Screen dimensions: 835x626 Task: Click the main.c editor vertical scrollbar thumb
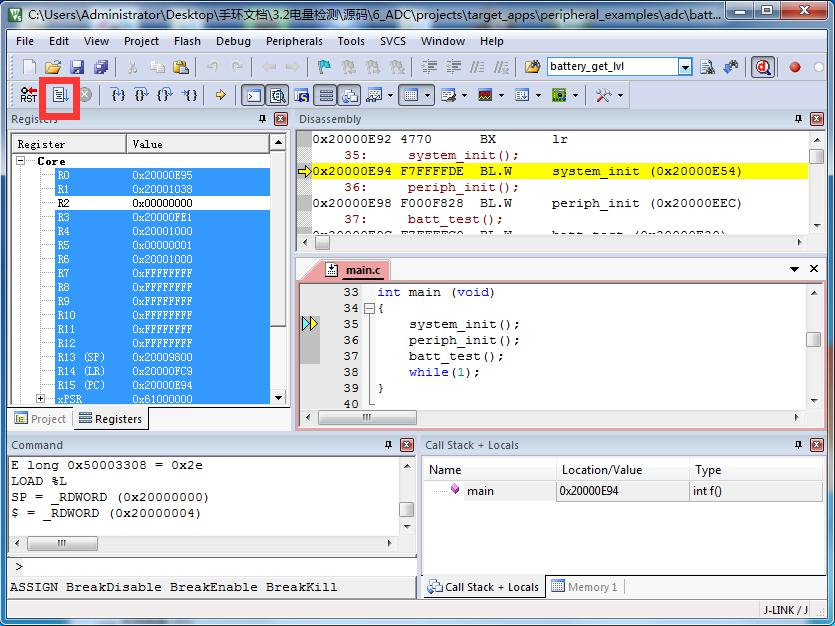coord(814,339)
